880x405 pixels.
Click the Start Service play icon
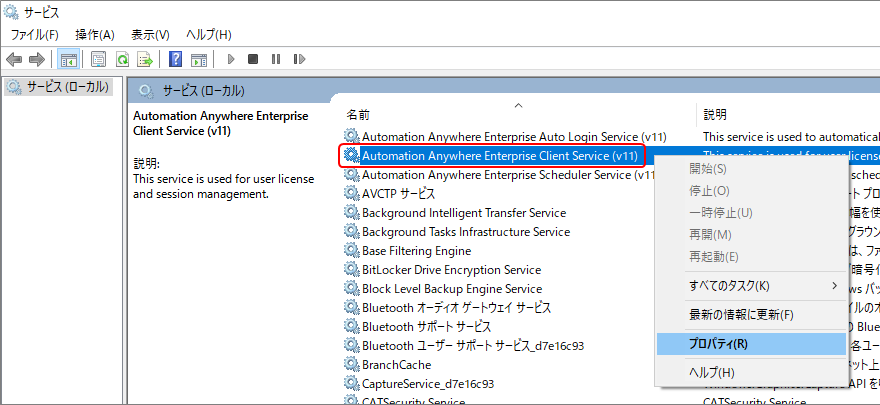coord(231,59)
